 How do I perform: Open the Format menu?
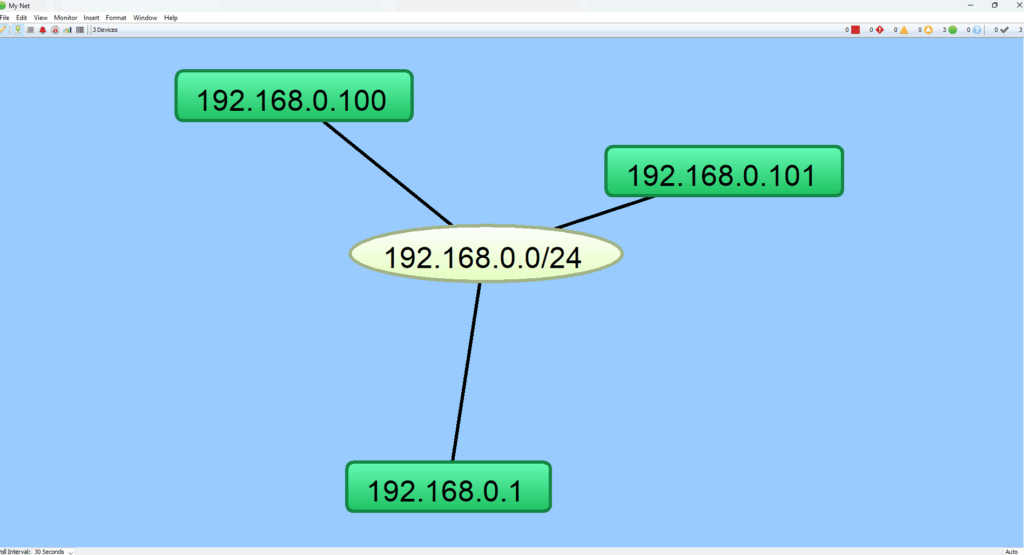coord(116,18)
